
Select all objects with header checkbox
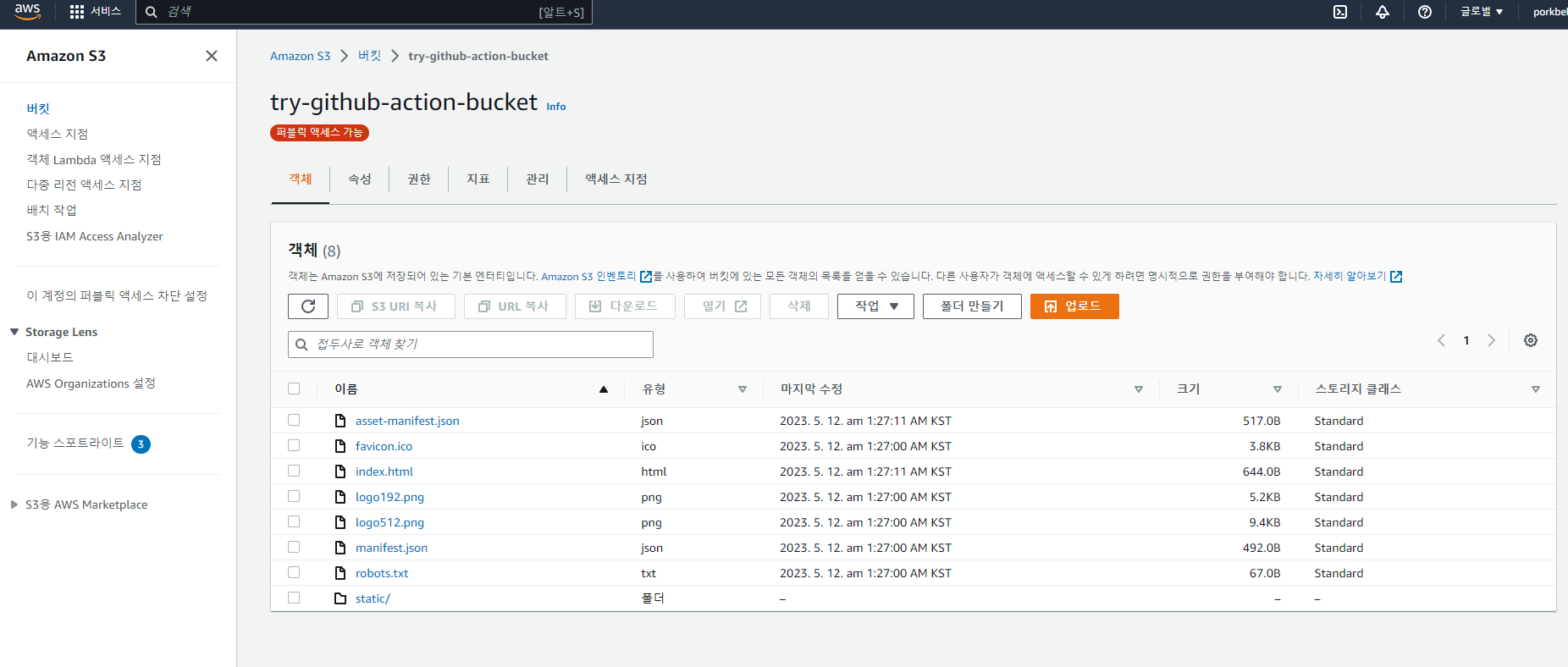(294, 389)
